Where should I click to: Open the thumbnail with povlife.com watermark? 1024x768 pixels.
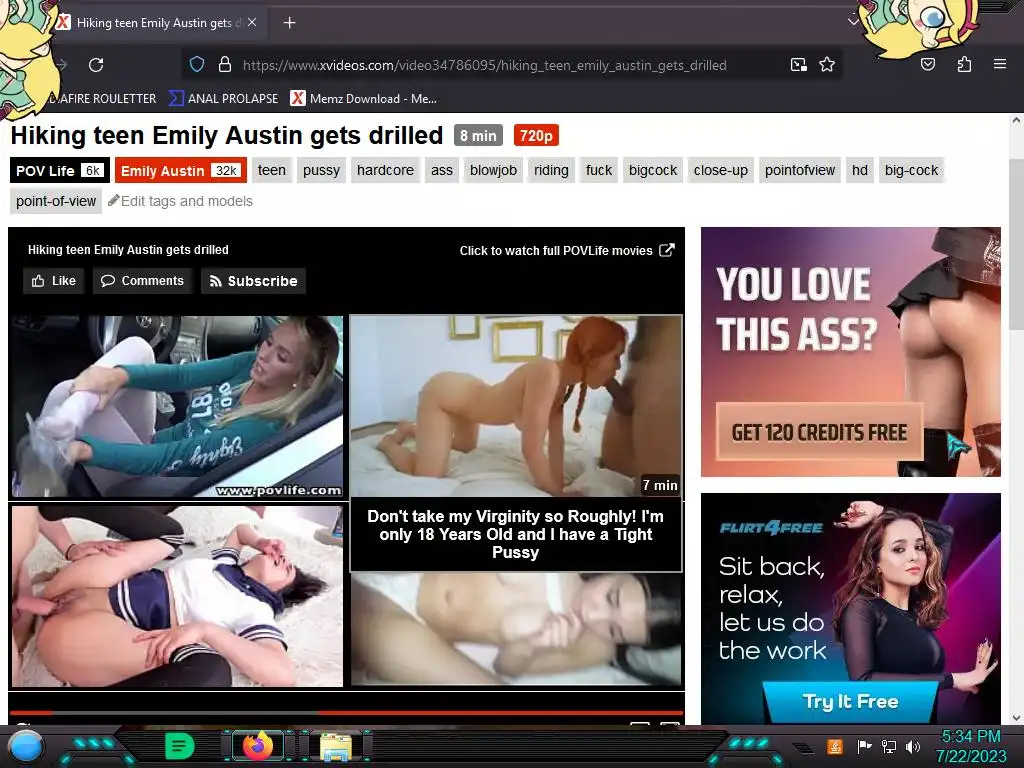pos(176,407)
